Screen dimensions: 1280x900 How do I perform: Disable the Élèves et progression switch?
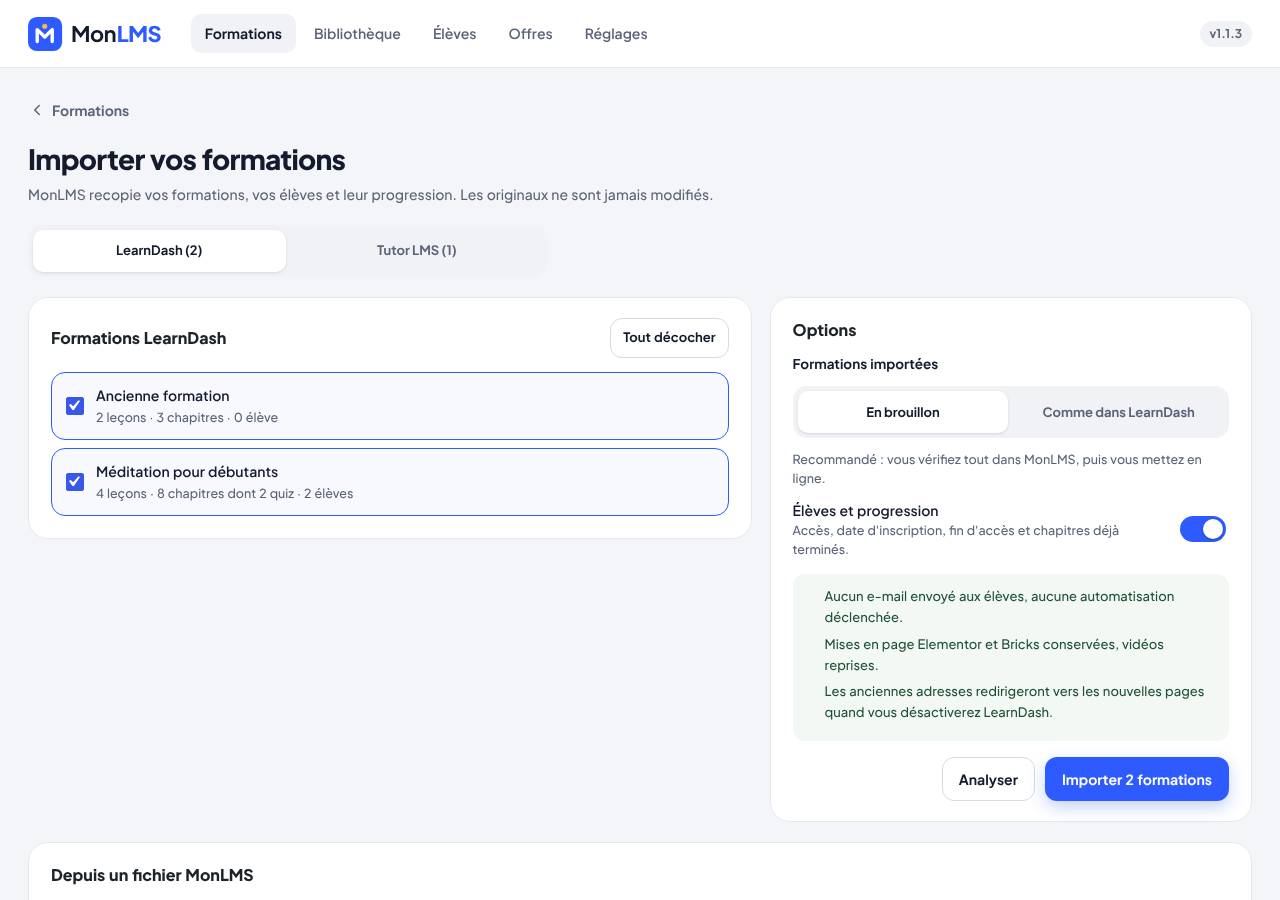(1203, 529)
